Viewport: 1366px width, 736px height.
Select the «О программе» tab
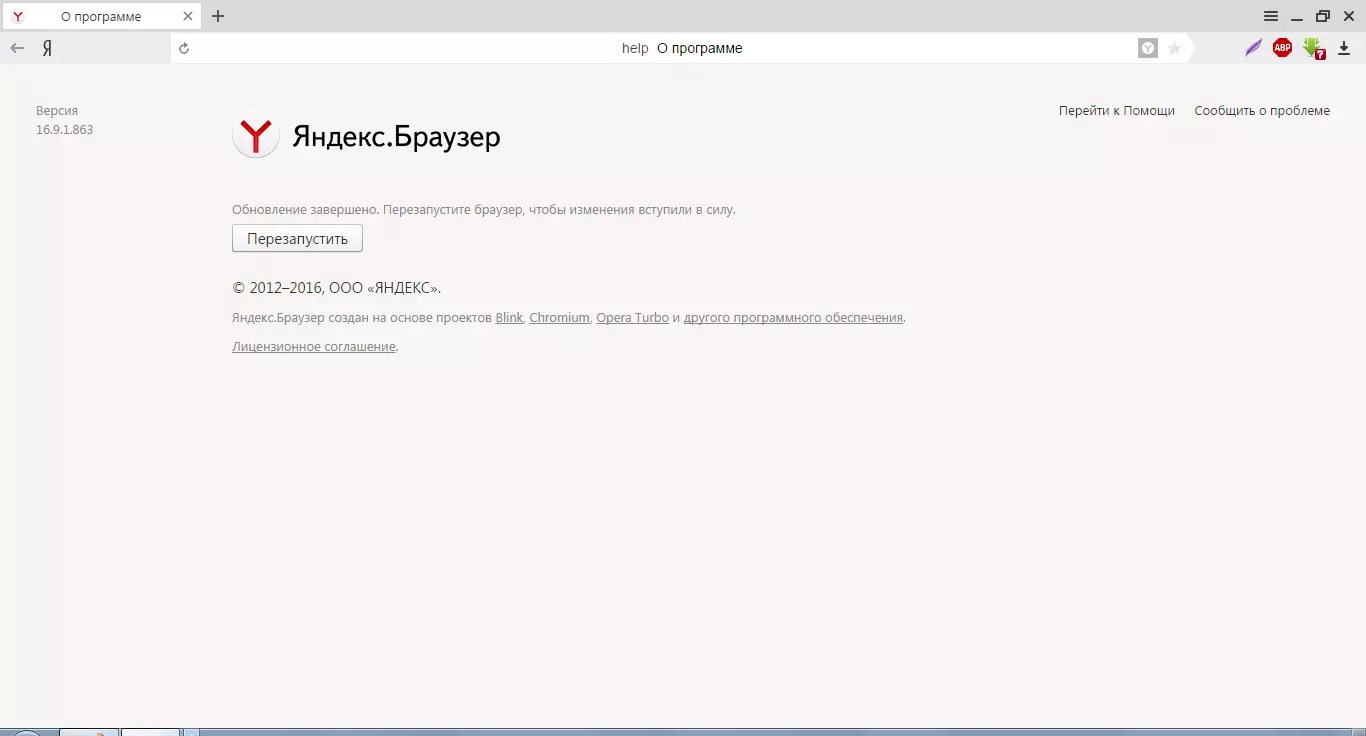pyautogui.click(x=100, y=16)
